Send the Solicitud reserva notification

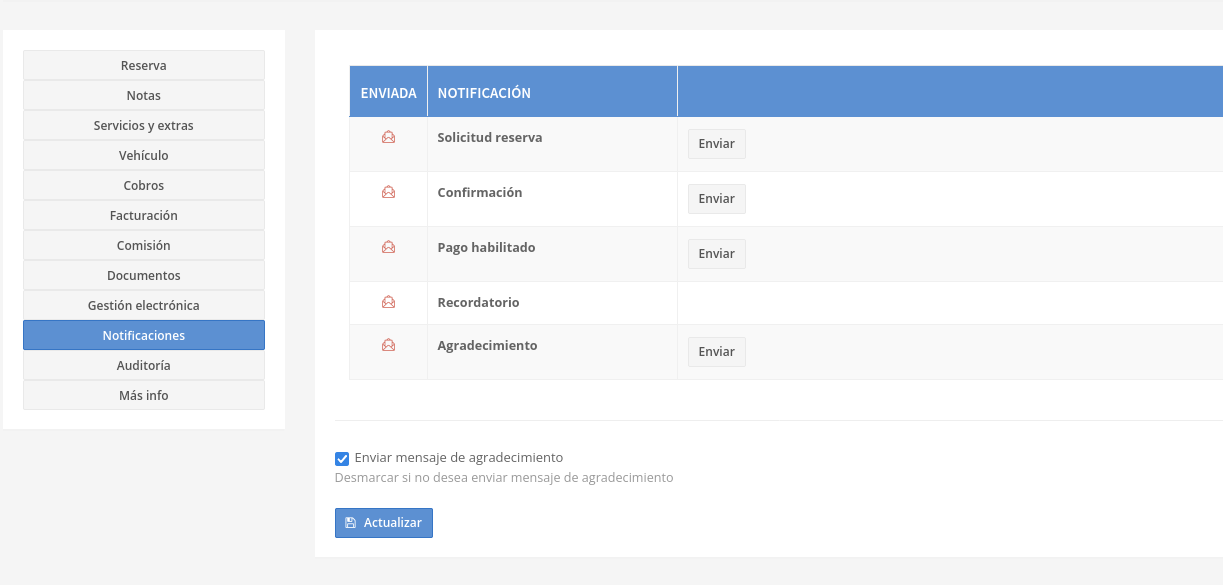point(717,144)
